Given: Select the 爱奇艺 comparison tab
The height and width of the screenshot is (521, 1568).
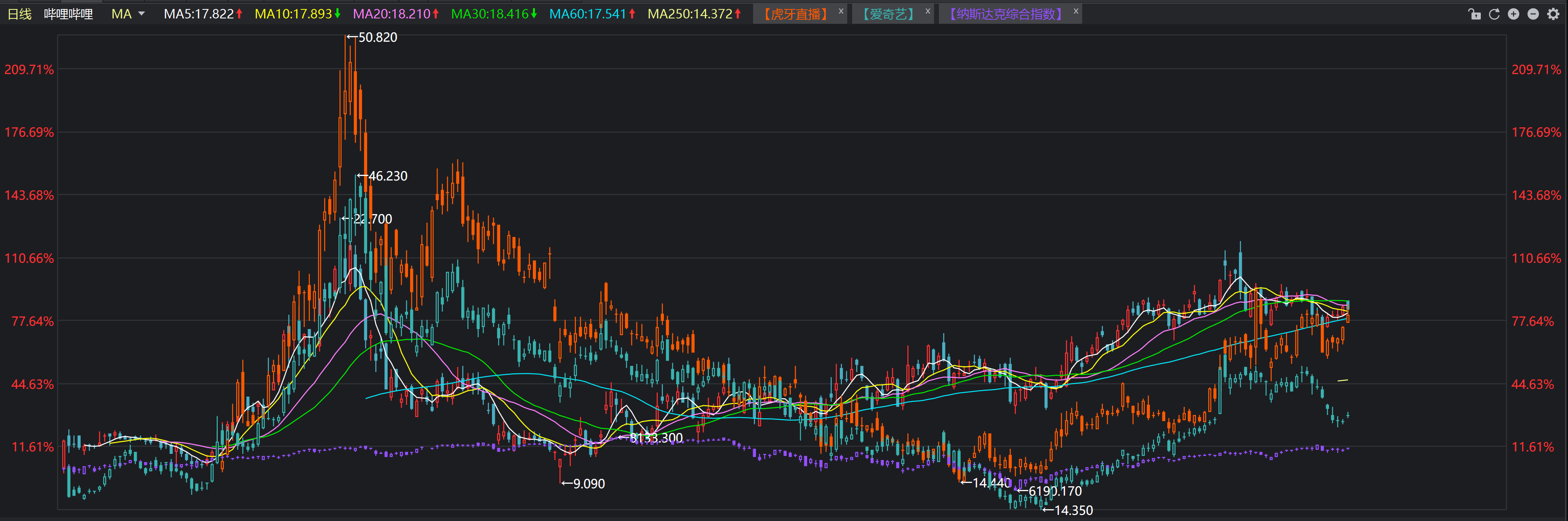Looking at the screenshot, I should 889,14.
